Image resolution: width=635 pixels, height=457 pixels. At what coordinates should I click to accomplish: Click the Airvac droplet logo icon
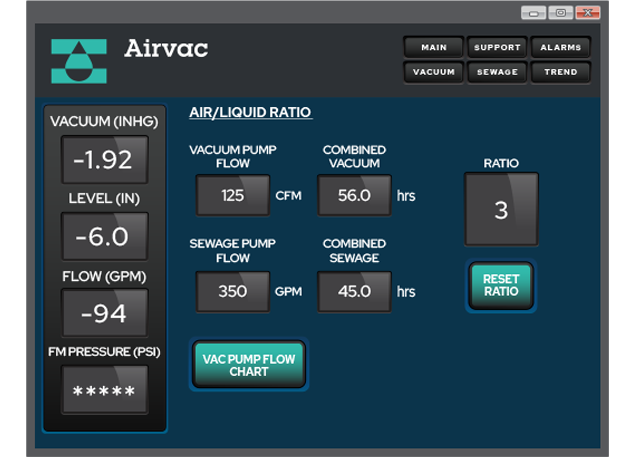coord(78,61)
